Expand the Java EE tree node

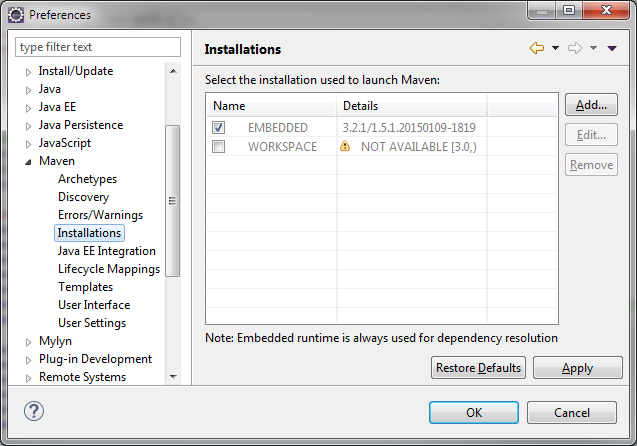click(x=28, y=108)
